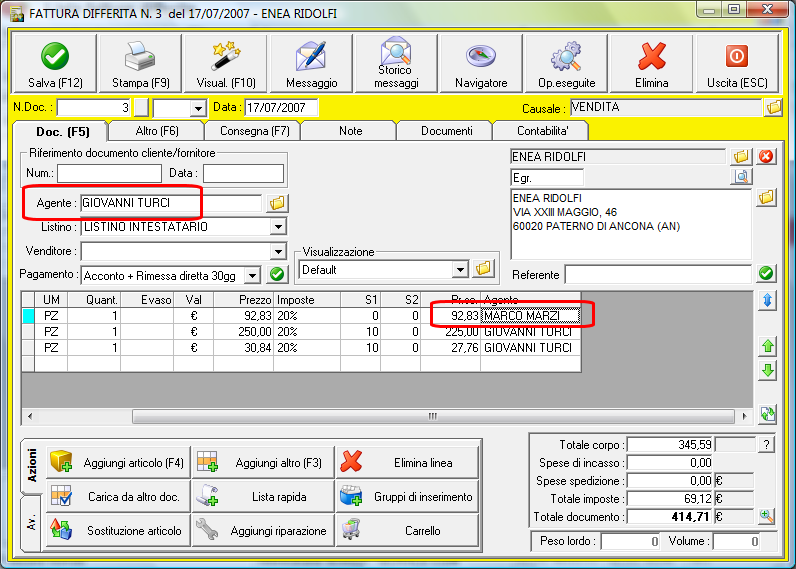
Task: Open address box folder icon
Action: (x=766, y=197)
